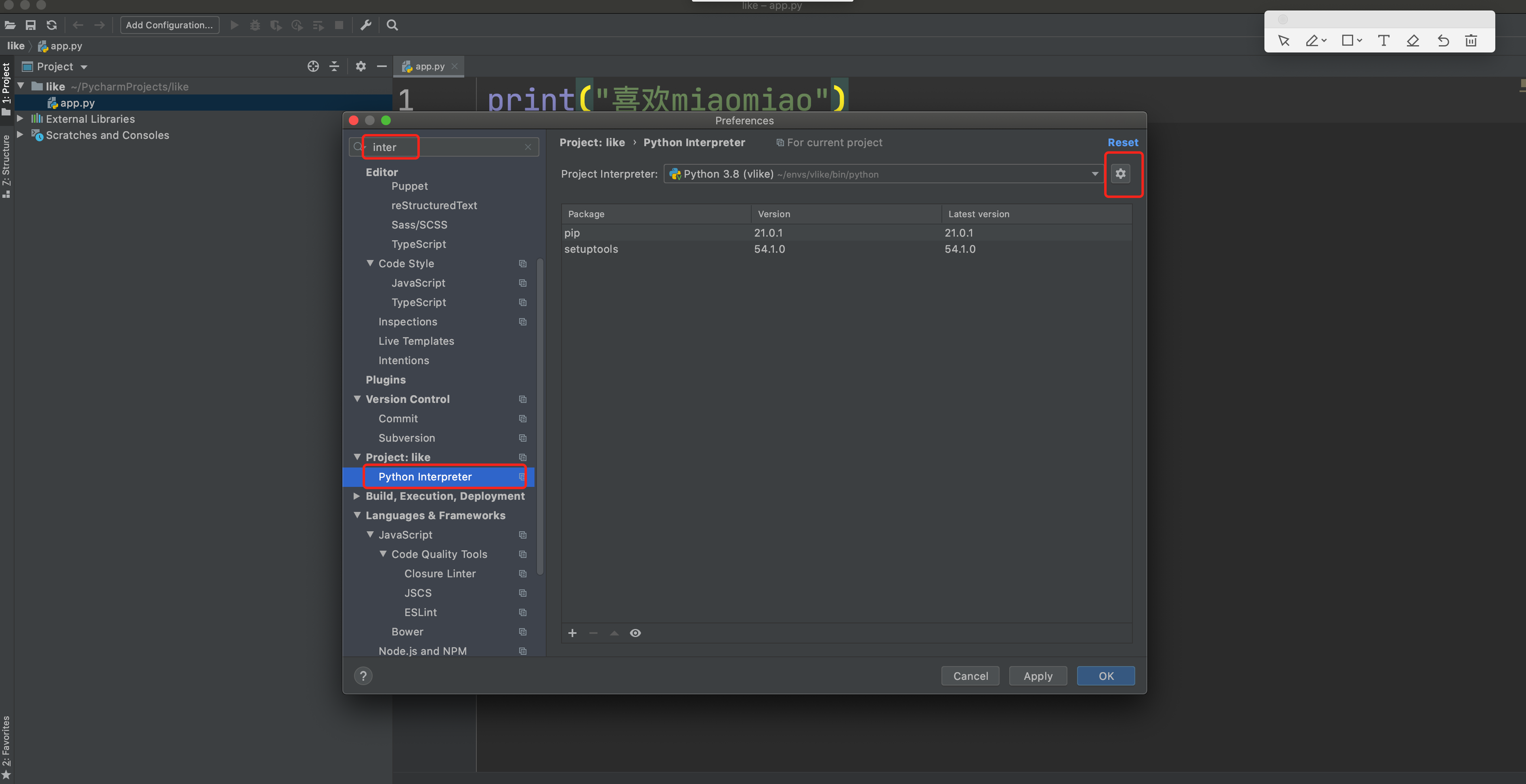Expand External Libraries in project tree

coord(20,119)
